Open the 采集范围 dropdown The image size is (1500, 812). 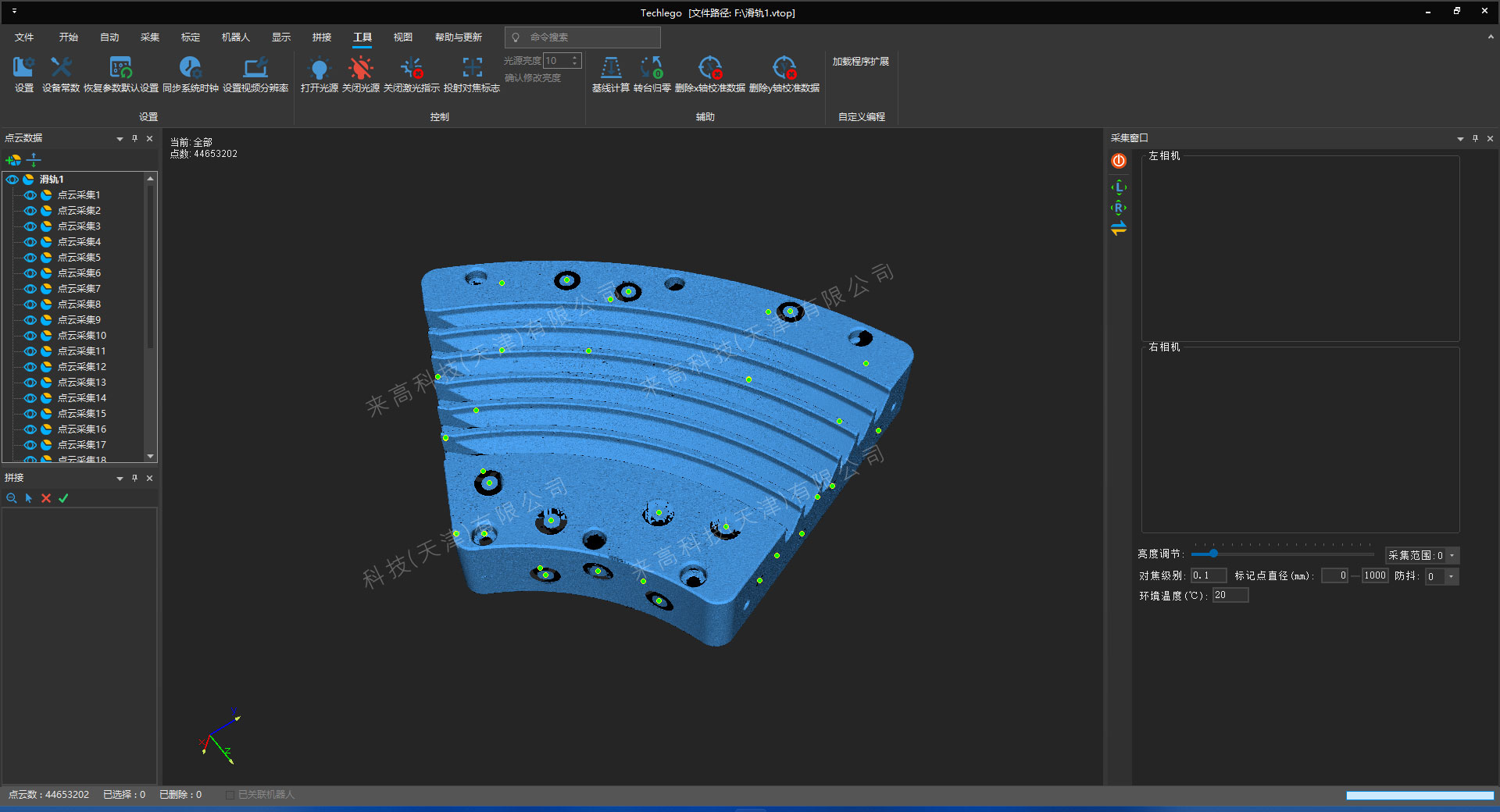pos(1452,556)
